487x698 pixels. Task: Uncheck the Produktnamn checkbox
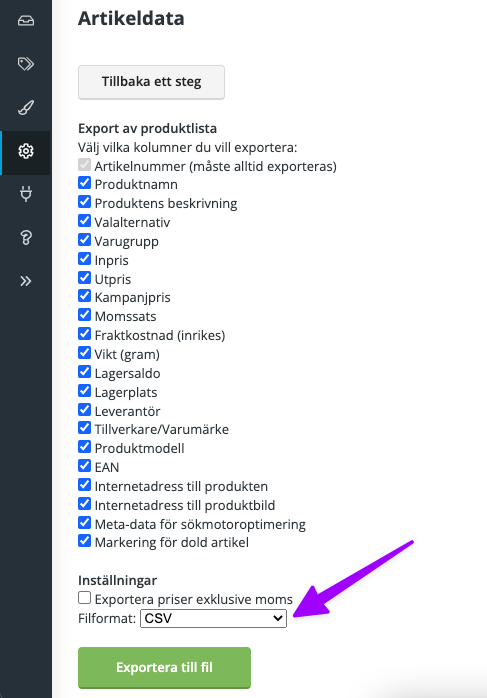84,183
